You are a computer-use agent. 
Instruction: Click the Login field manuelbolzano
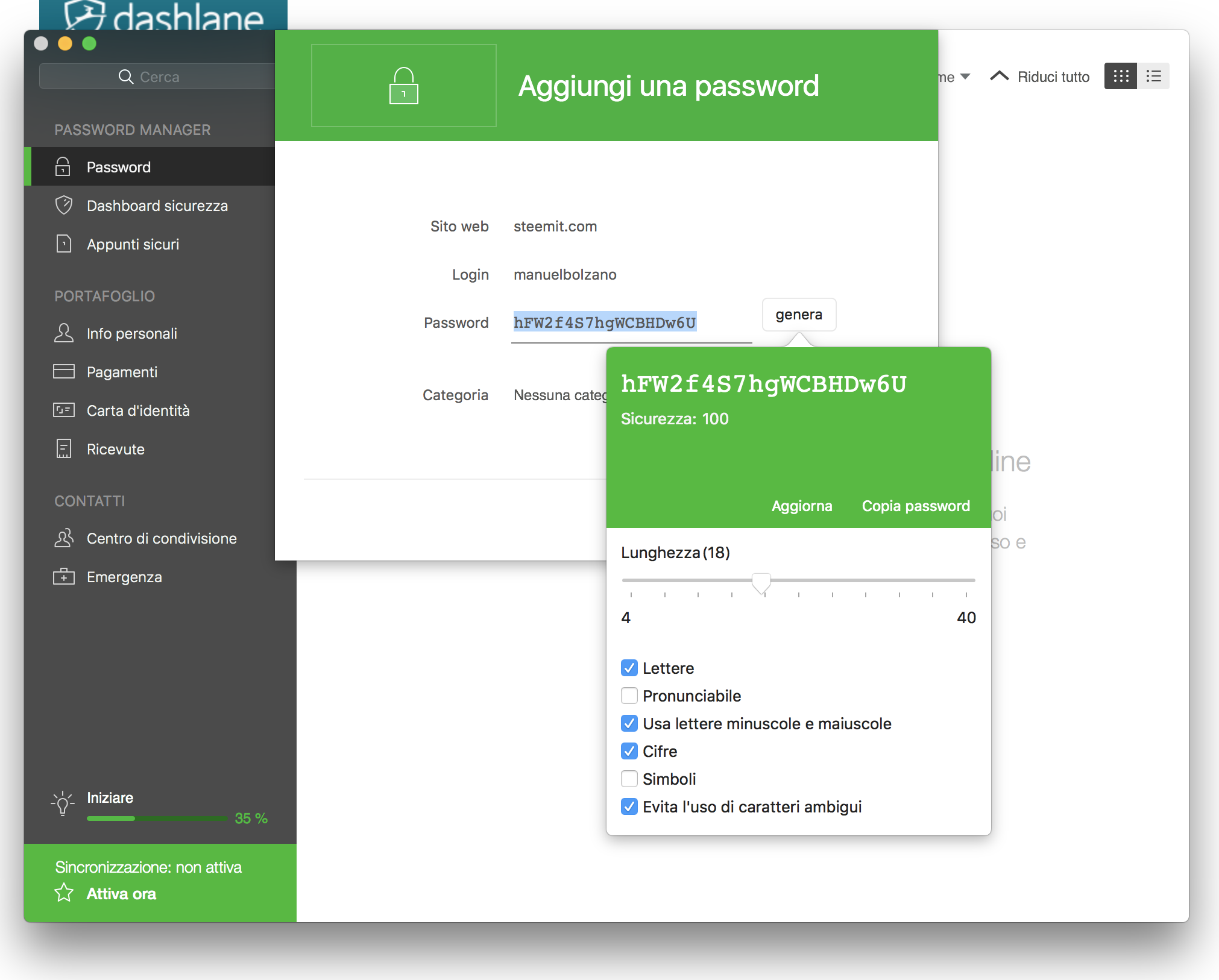click(565, 275)
